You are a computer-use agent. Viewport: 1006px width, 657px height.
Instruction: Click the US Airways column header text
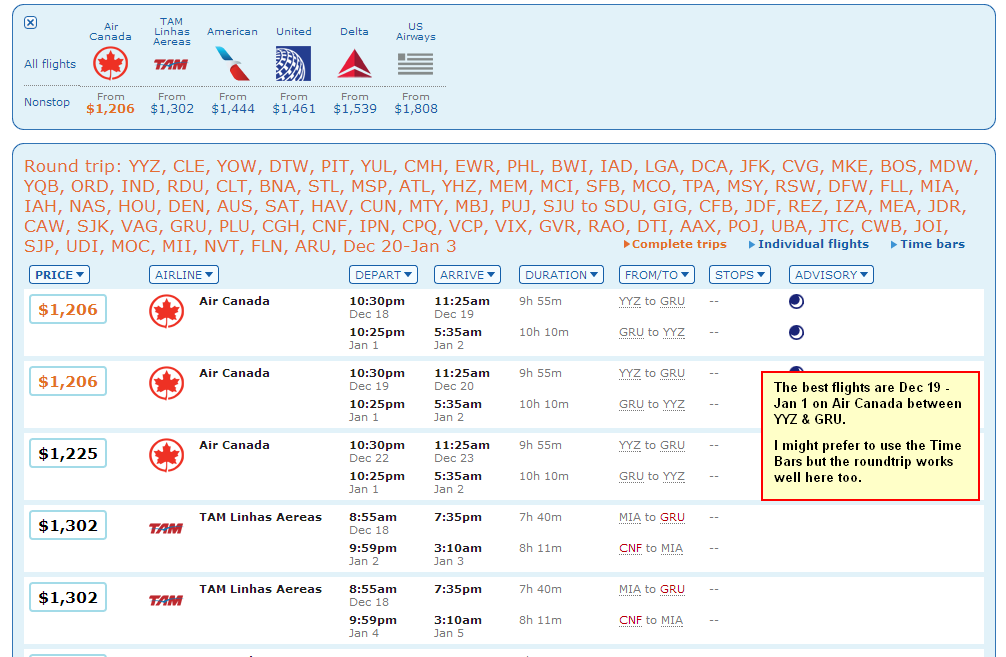point(416,31)
